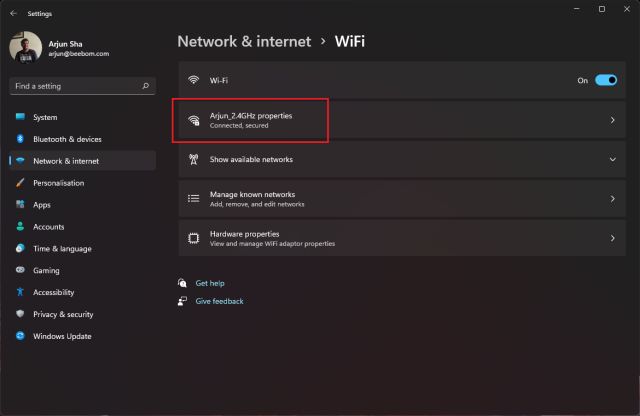
Task: Open Arjun_2.4GHz properties chevron
Action: click(612, 120)
